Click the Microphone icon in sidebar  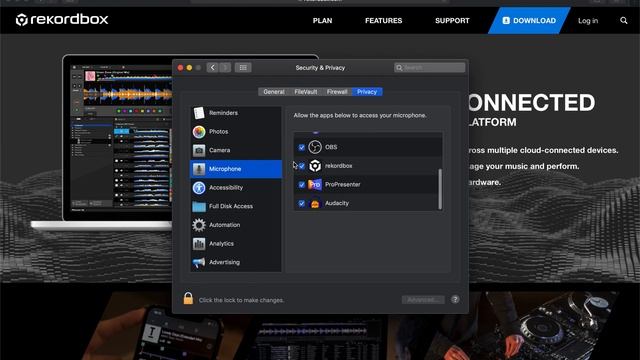click(199, 169)
